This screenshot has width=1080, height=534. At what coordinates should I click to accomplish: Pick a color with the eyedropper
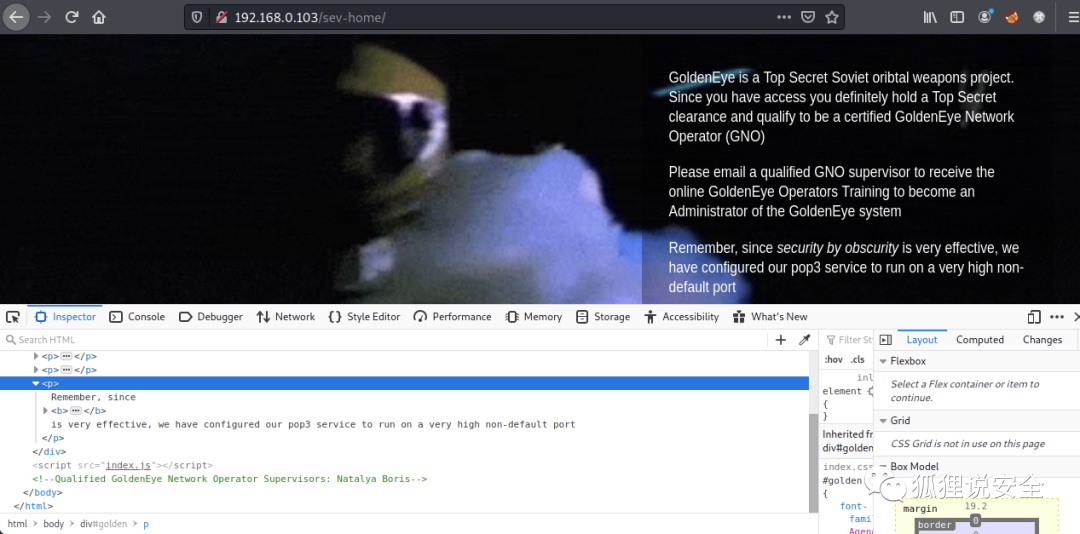point(804,340)
